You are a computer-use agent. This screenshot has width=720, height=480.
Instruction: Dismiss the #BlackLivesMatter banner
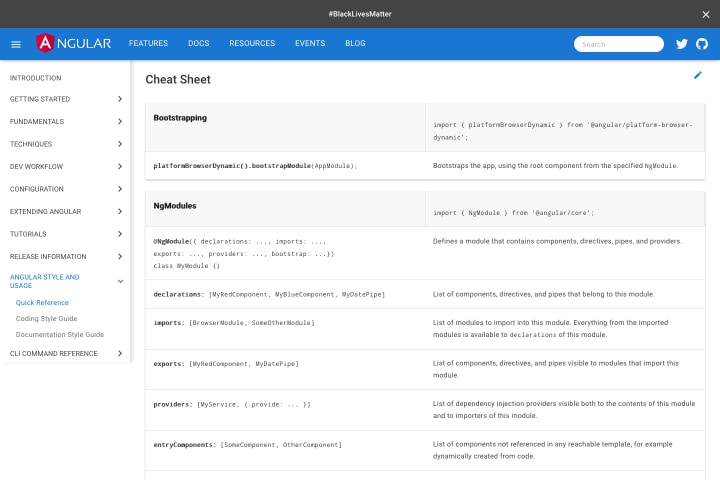tap(706, 14)
